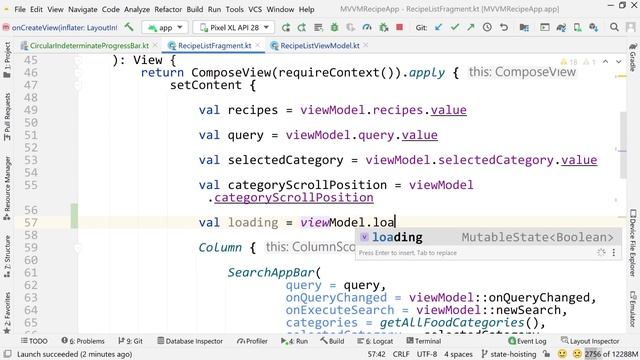Show Git history clock icon
The height and width of the screenshot is (360, 640).
(x=487, y=27)
